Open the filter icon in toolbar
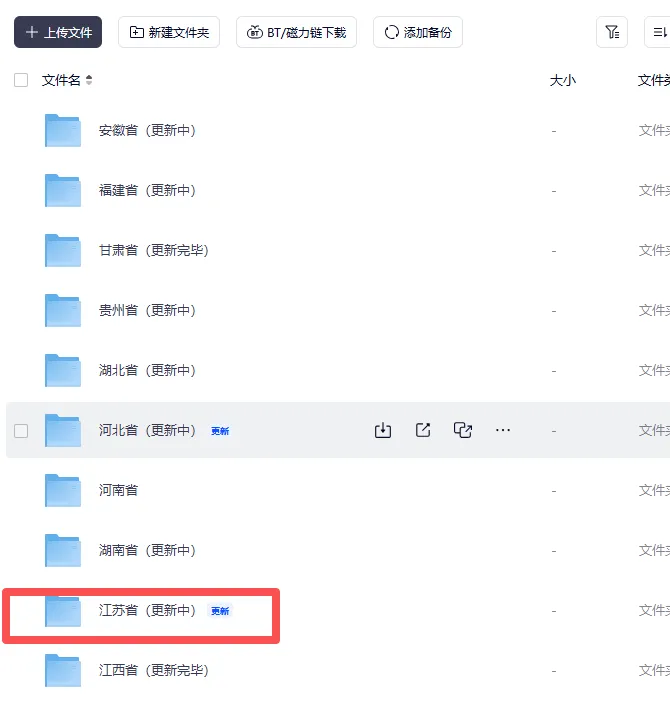 tap(612, 32)
